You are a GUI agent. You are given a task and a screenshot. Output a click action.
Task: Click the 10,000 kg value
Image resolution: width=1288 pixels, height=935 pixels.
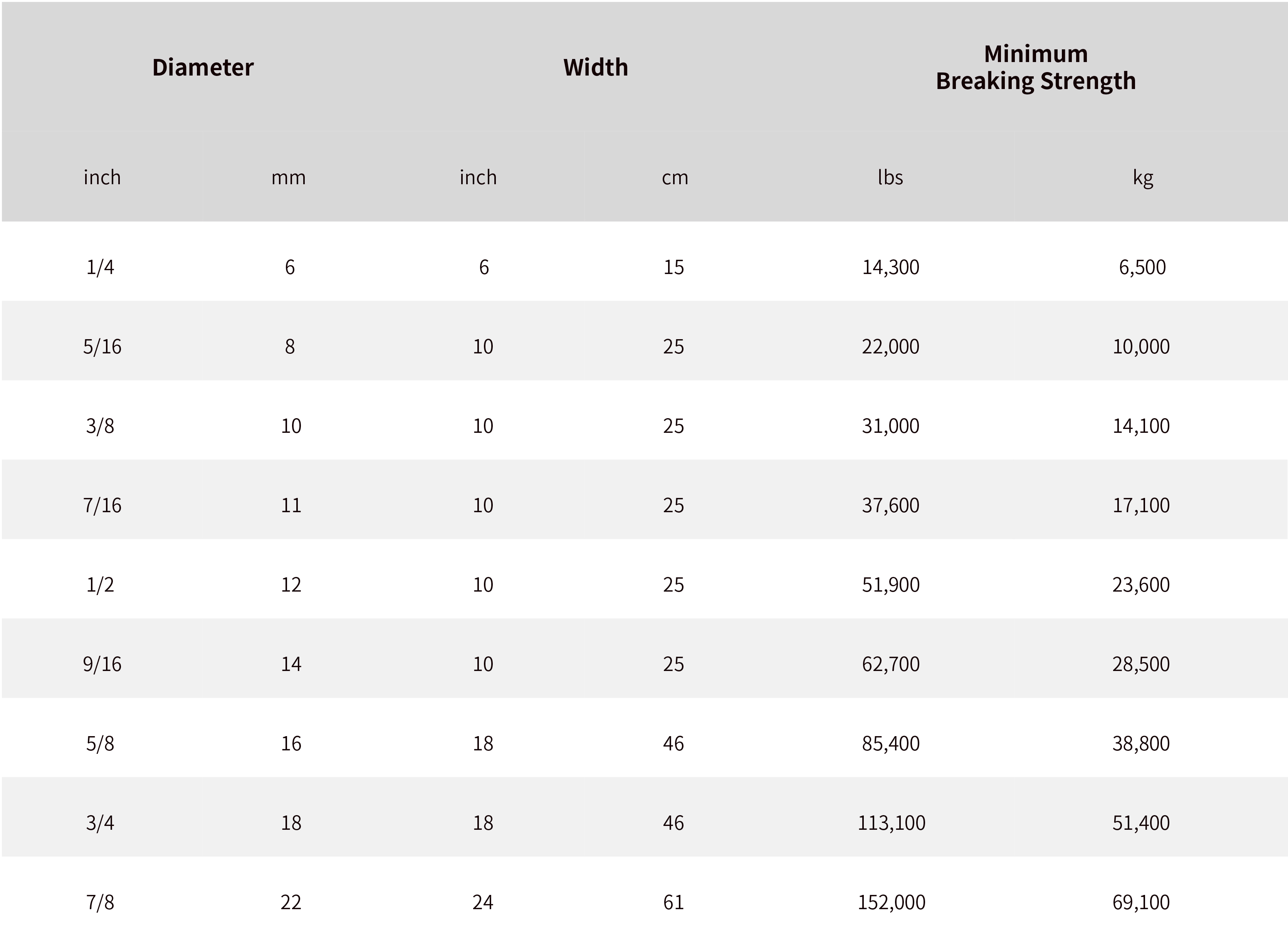1141,346
